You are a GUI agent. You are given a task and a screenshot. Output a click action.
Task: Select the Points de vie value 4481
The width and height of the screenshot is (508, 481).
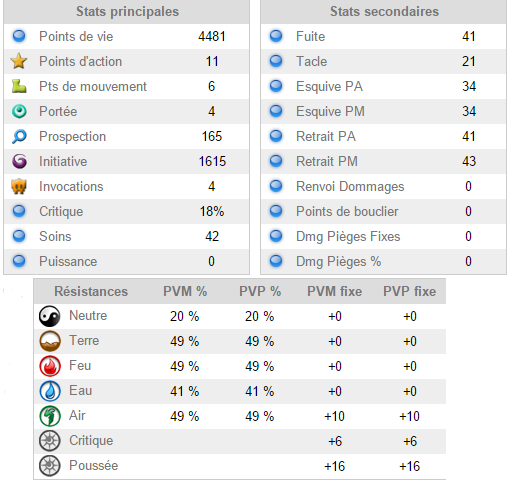[212, 36]
